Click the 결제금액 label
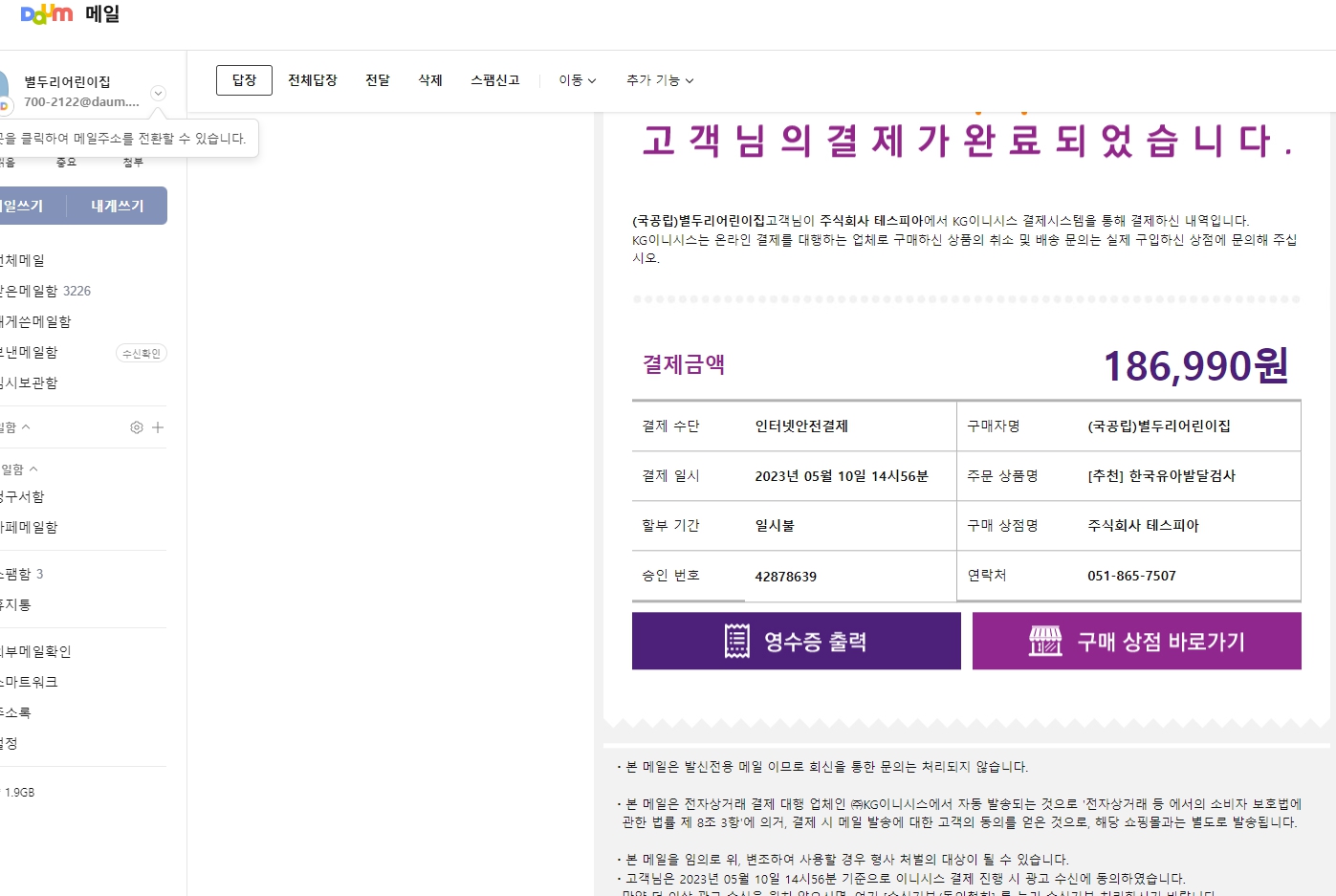Viewport: 1336px width, 896px height. (x=684, y=364)
